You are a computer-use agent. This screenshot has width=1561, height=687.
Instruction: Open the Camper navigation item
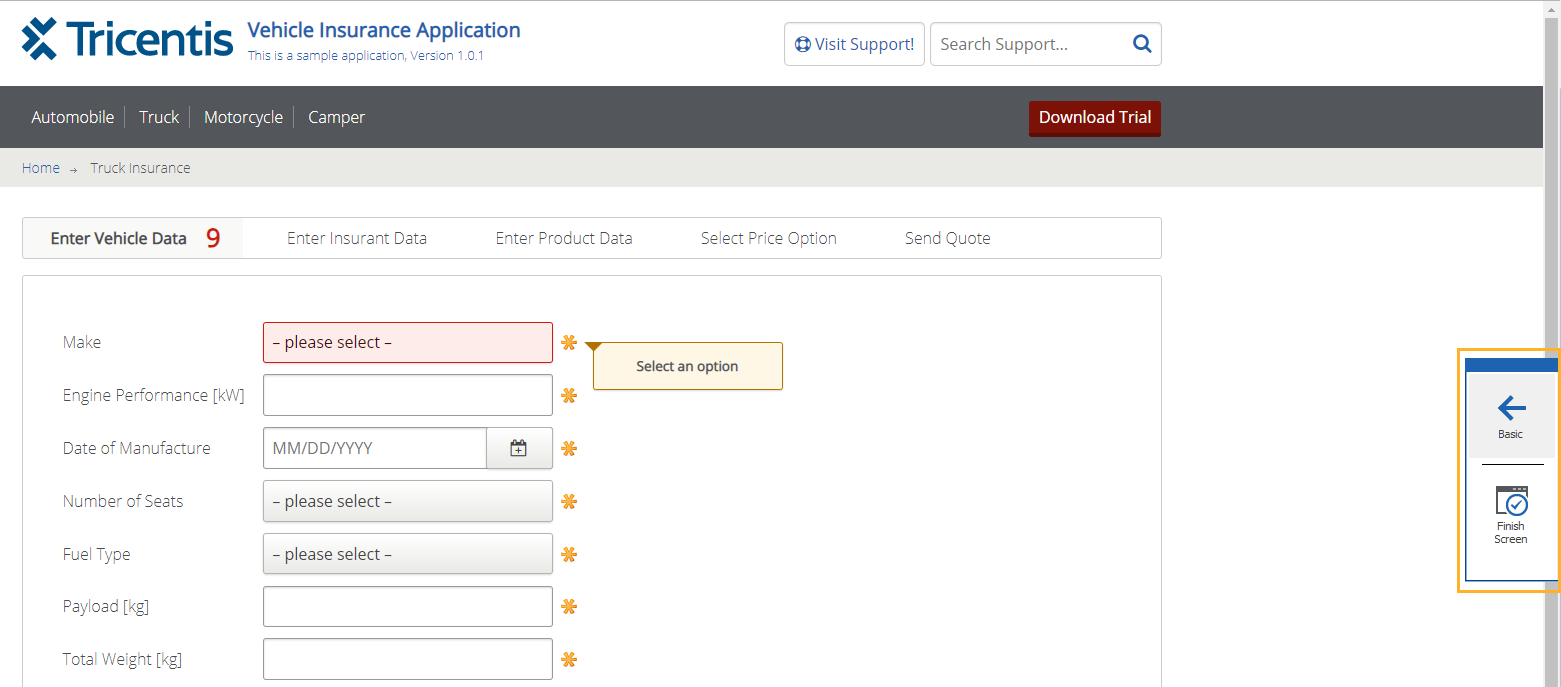(x=336, y=117)
